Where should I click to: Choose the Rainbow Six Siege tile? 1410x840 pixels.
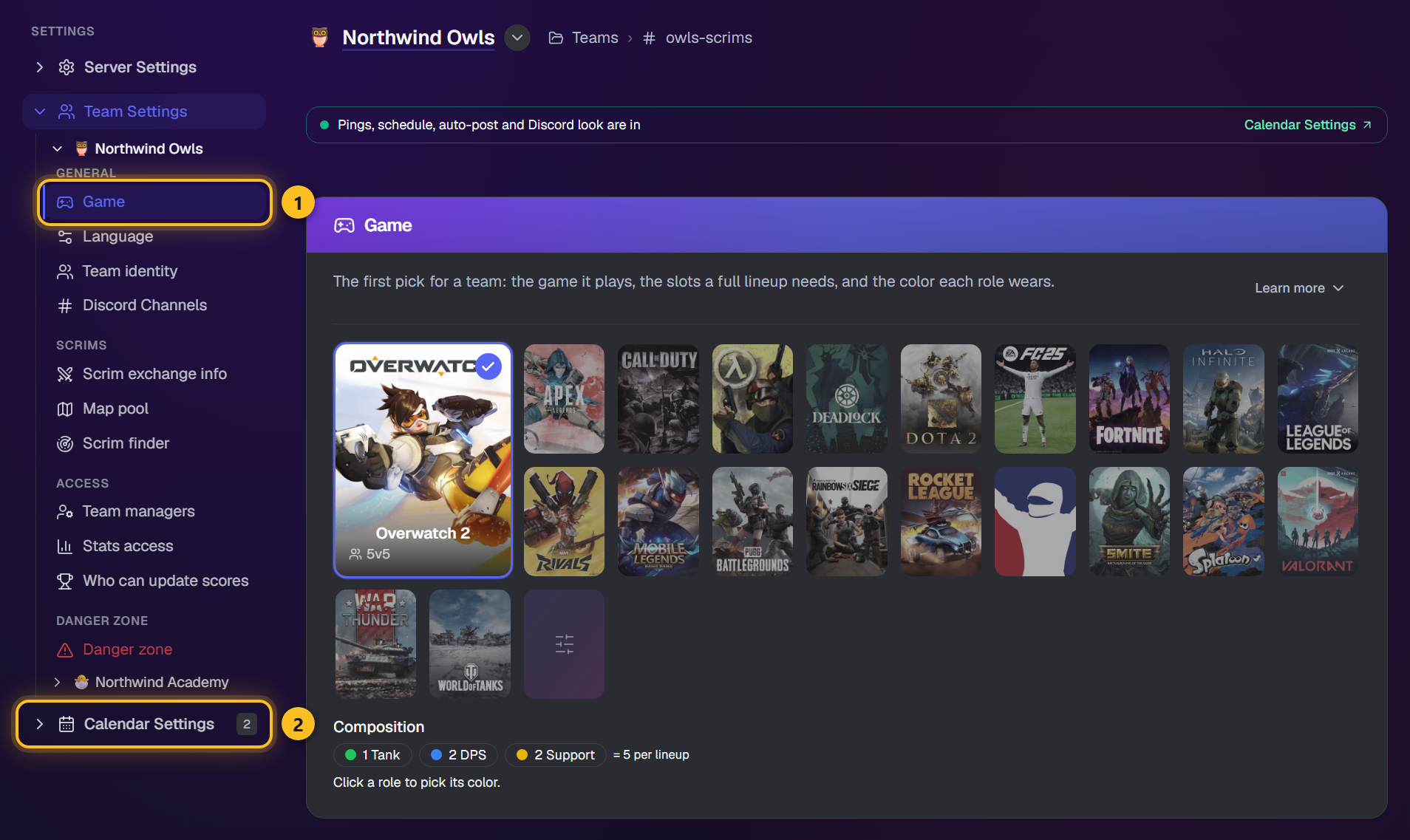(x=847, y=522)
